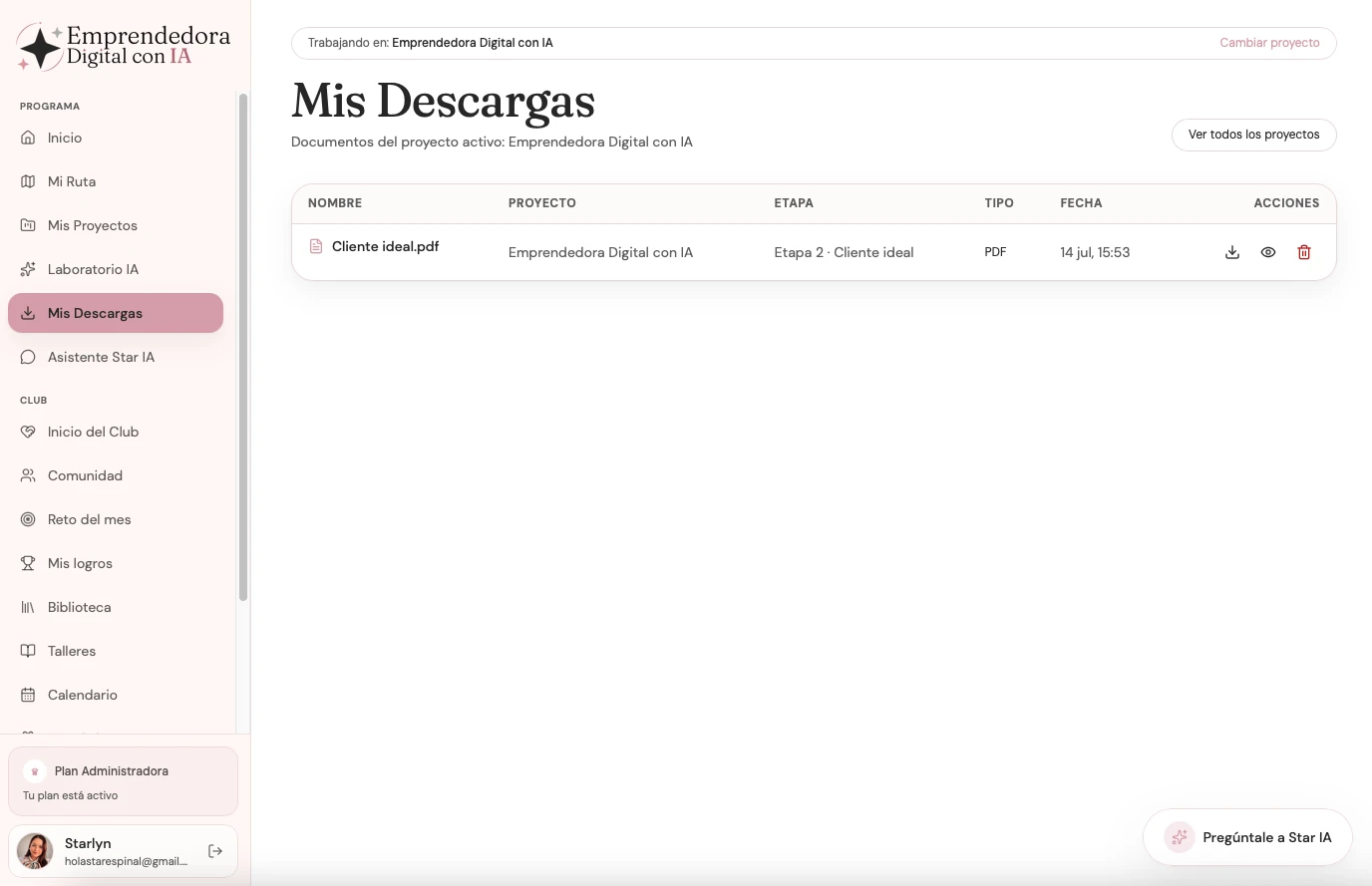1372x886 pixels.
Task: Go to Inicio del Club
Action: (116, 432)
